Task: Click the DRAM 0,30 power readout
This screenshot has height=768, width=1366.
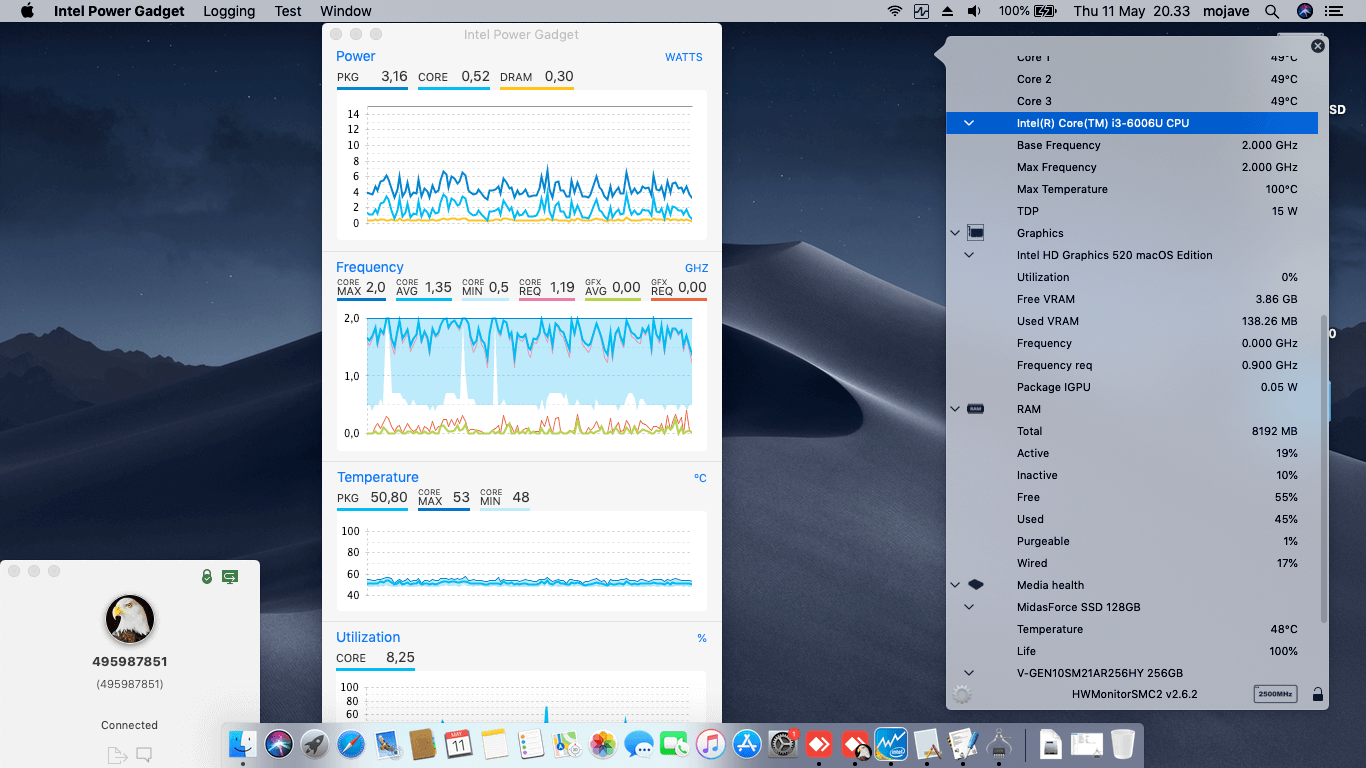Action: (x=537, y=77)
